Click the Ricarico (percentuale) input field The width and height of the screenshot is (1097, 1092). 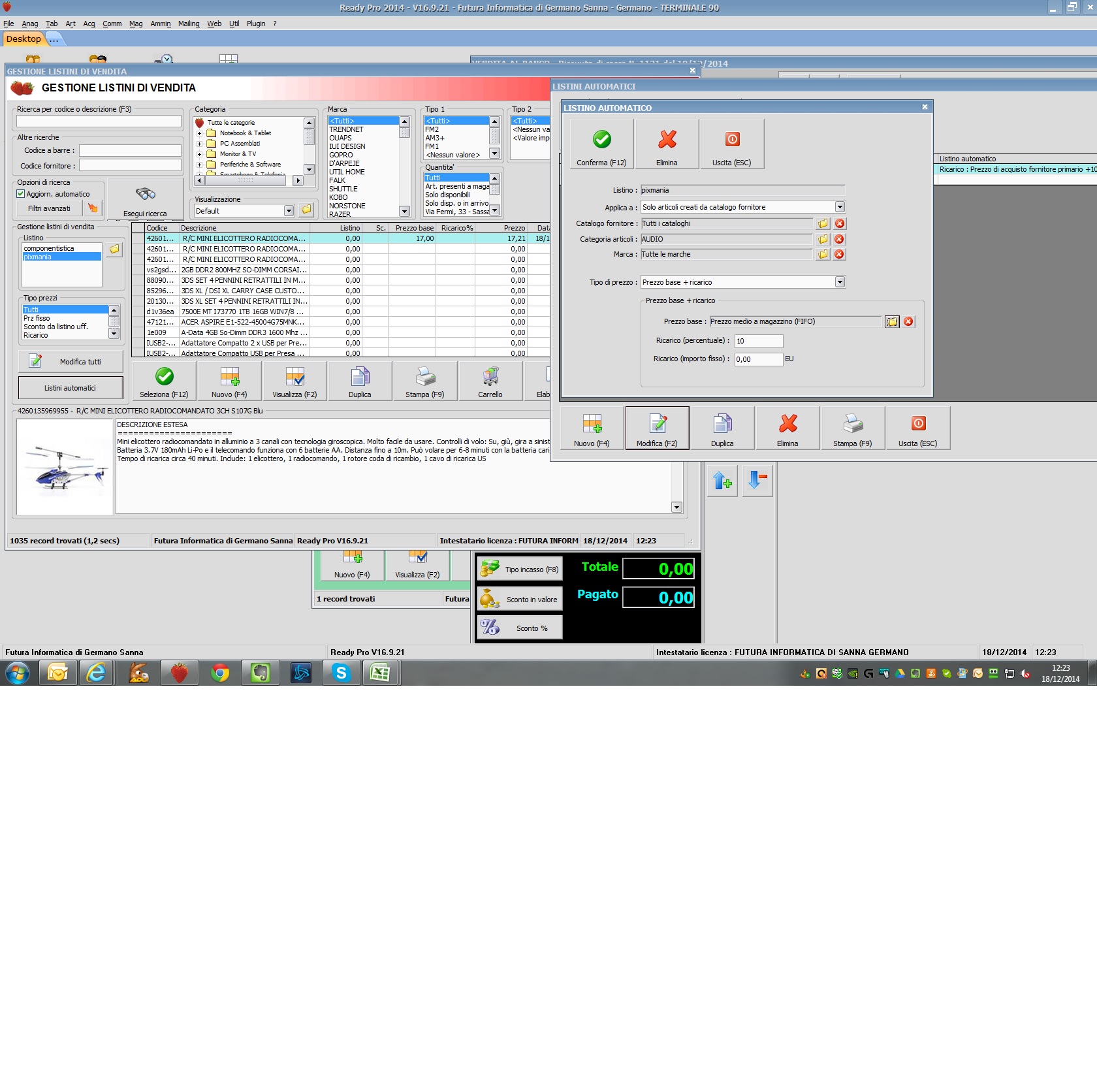759,341
